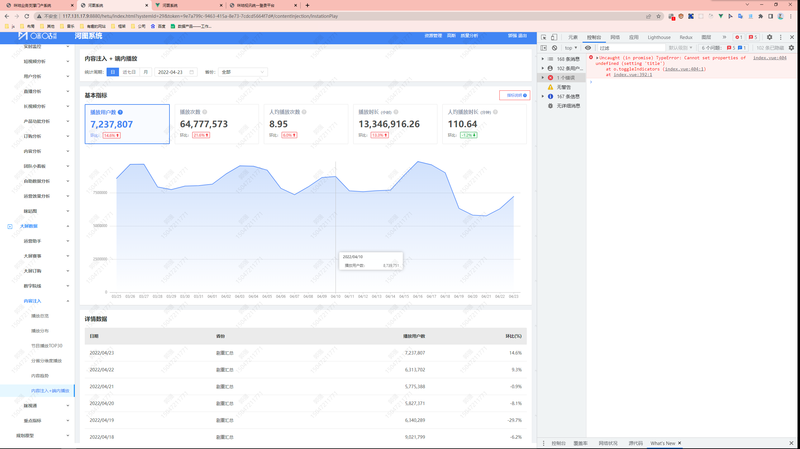Show more DevTools tabs with double chevron
Screen dimensions: 800x449
724,37
